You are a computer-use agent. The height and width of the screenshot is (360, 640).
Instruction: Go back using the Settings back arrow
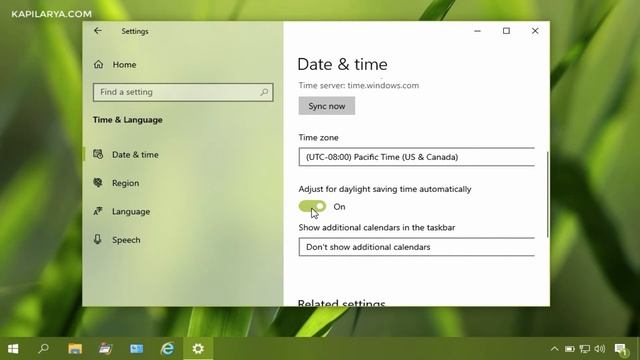coord(98,31)
